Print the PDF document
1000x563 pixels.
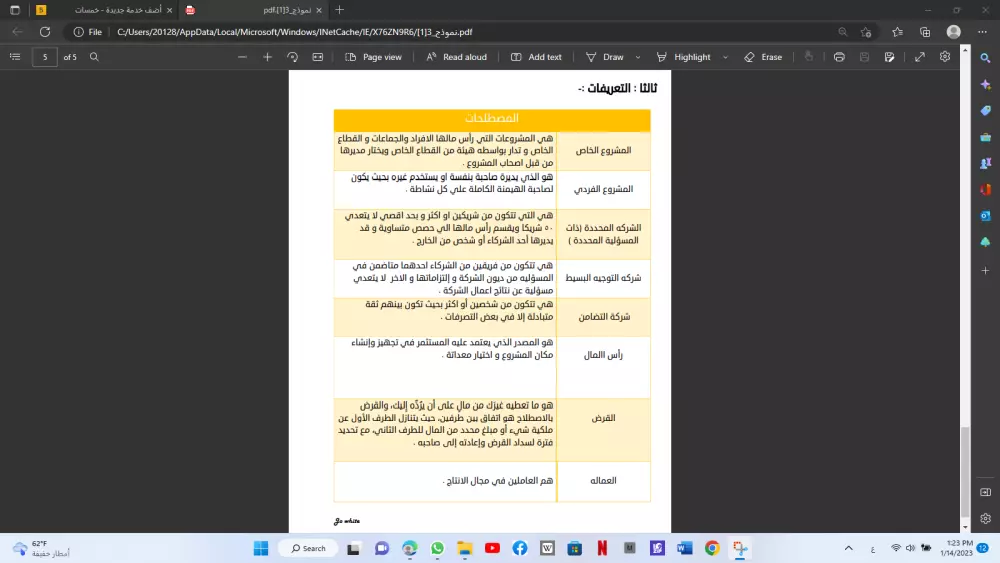(839, 57)
